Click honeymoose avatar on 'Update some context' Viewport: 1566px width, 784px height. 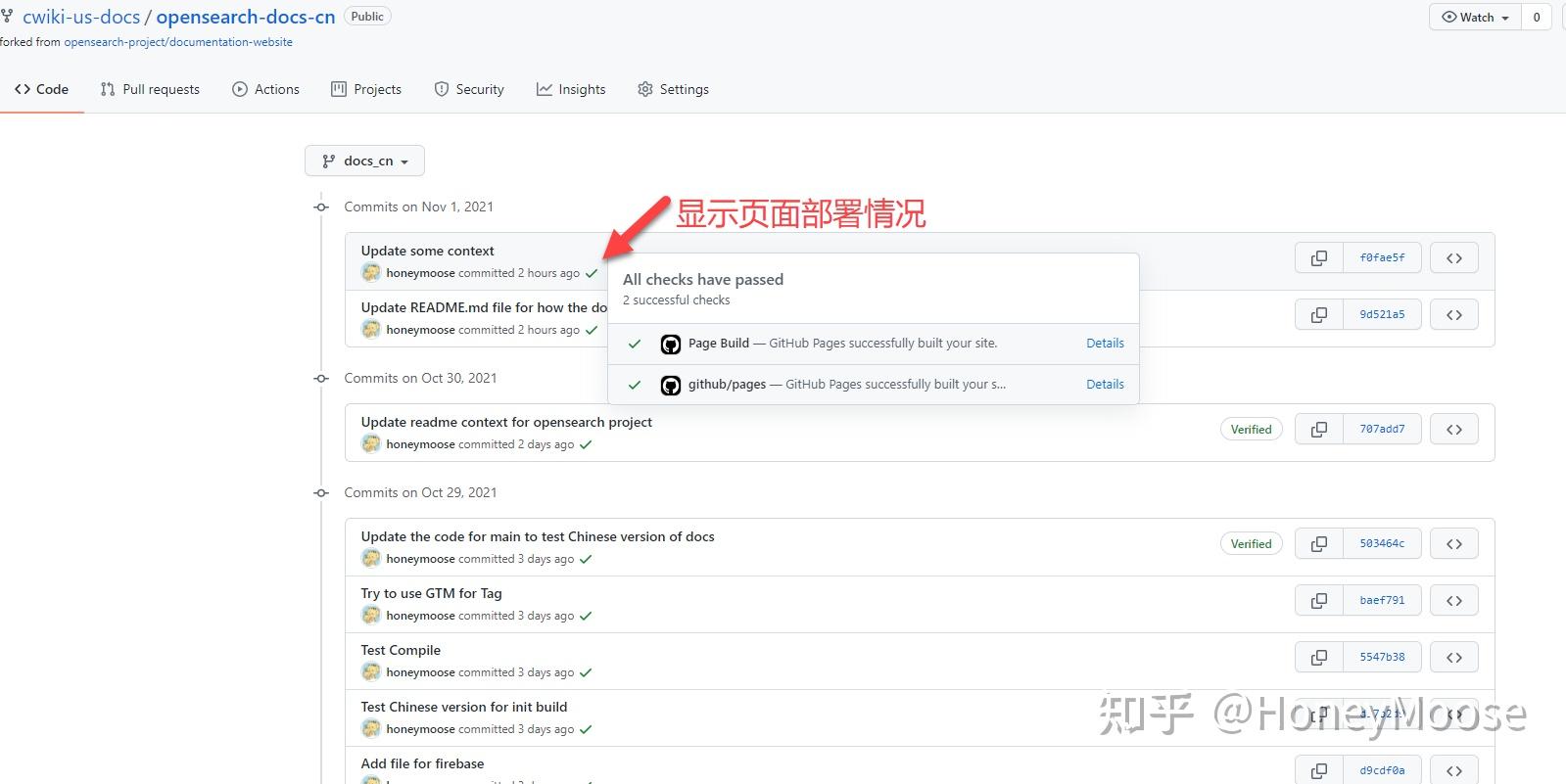[371, 273]
